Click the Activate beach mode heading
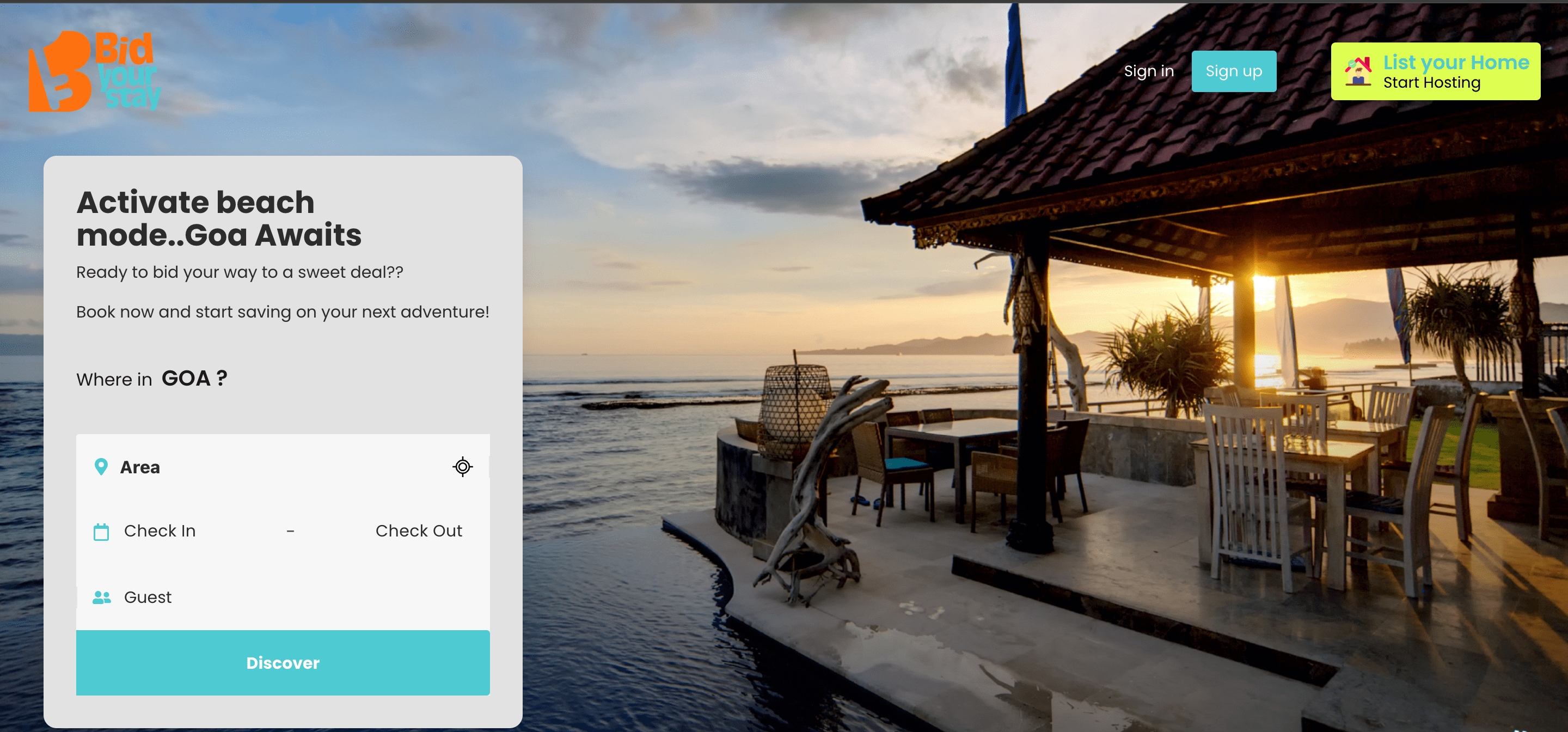 pyautogui.click(x=219, y=218)
